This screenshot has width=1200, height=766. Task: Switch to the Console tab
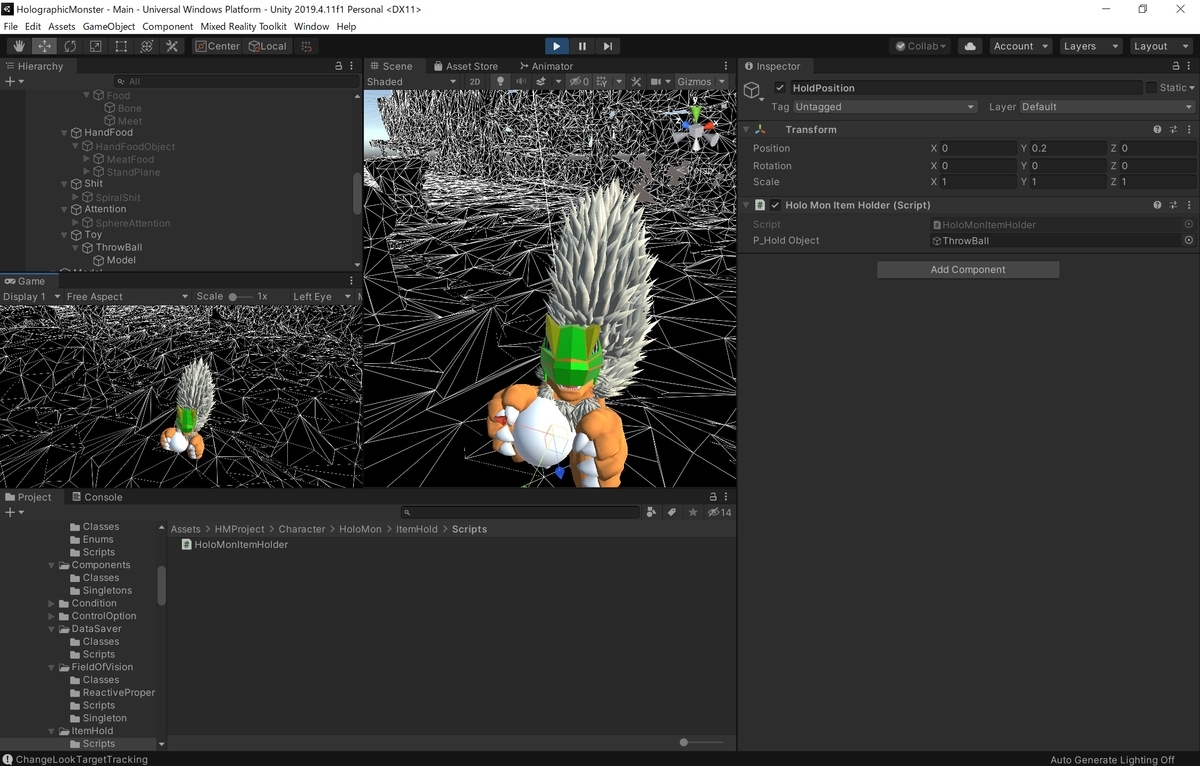(x=96, y=497)
